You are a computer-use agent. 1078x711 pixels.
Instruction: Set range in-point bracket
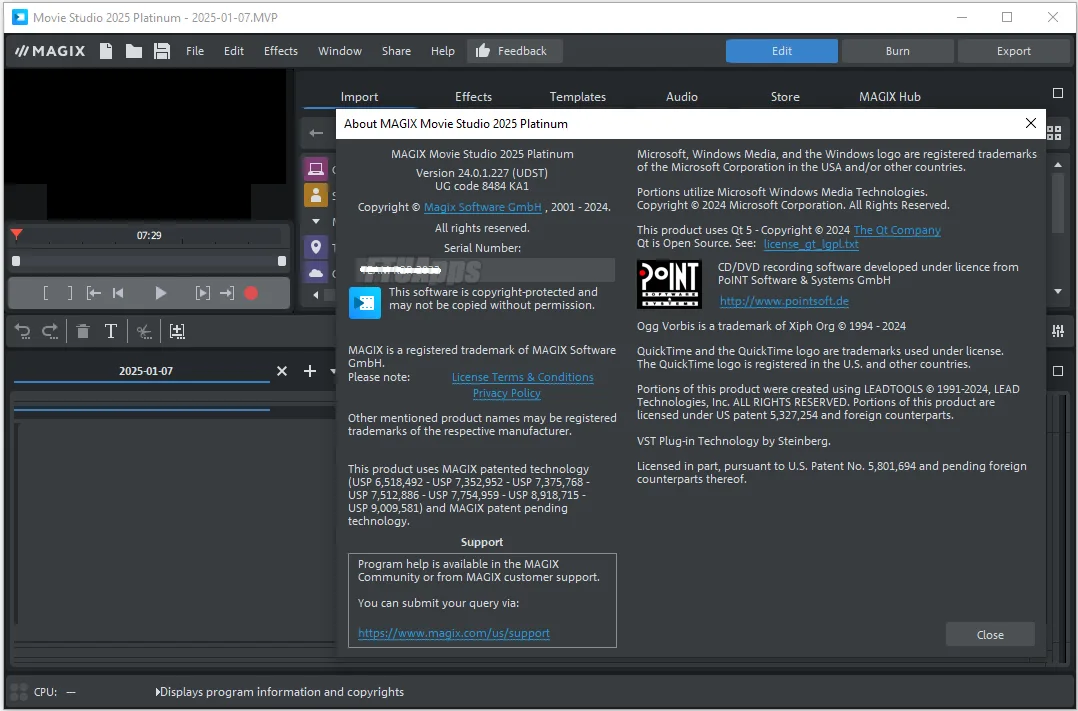[x=45, y=294]
